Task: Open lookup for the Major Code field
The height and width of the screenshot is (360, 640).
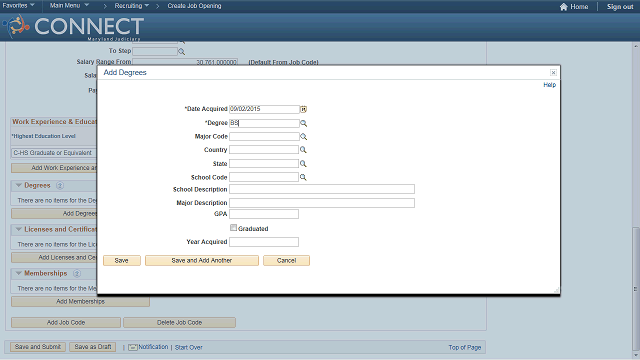Action: tap(303, 137)
